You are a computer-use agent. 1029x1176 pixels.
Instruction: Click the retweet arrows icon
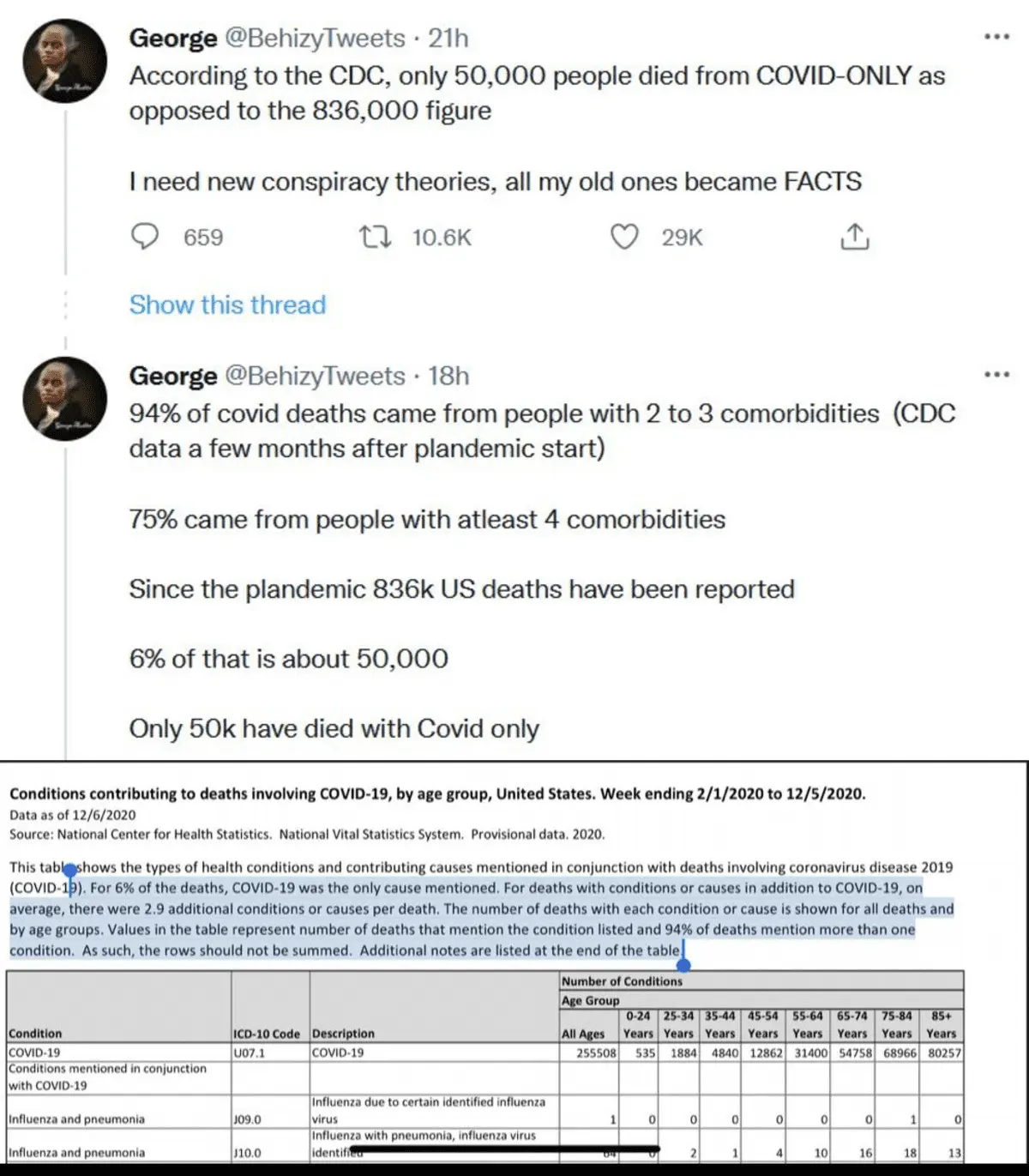(375, 237)
